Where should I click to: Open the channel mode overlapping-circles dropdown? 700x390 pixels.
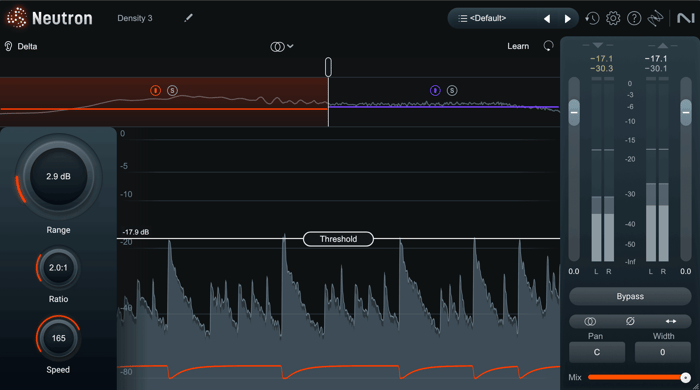282,46
